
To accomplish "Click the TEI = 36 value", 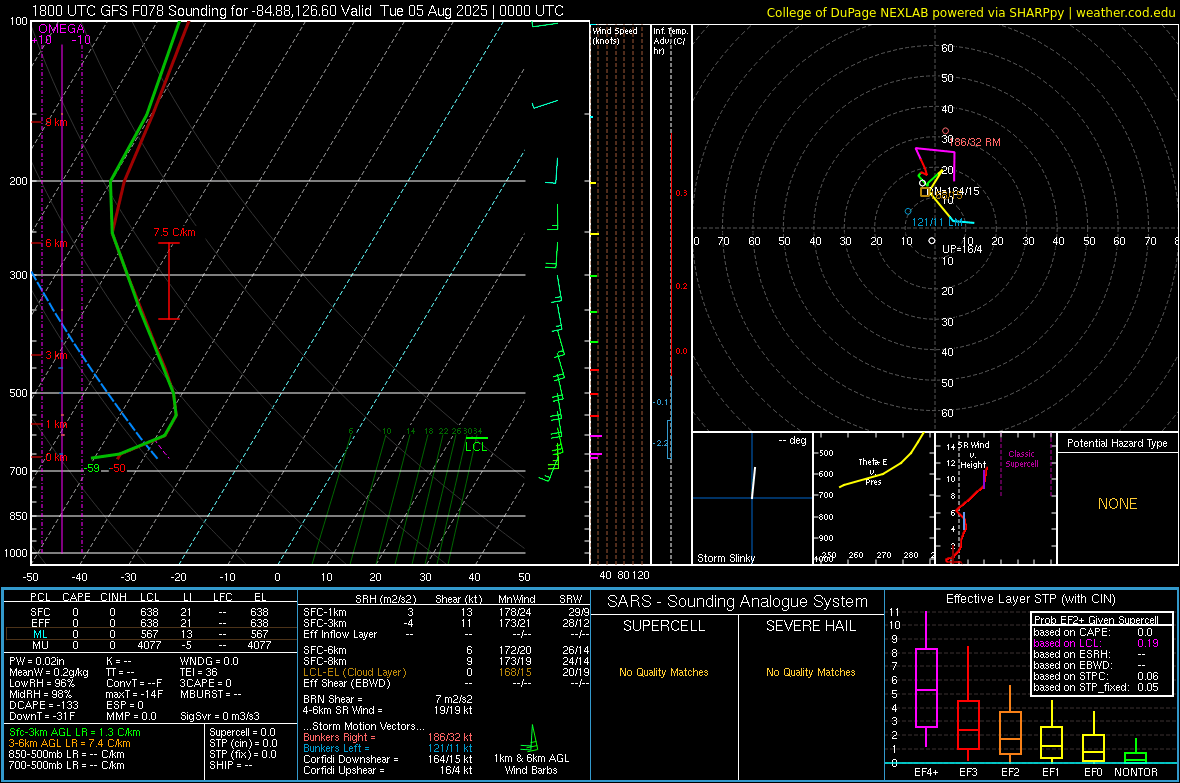I will (199, 672).
